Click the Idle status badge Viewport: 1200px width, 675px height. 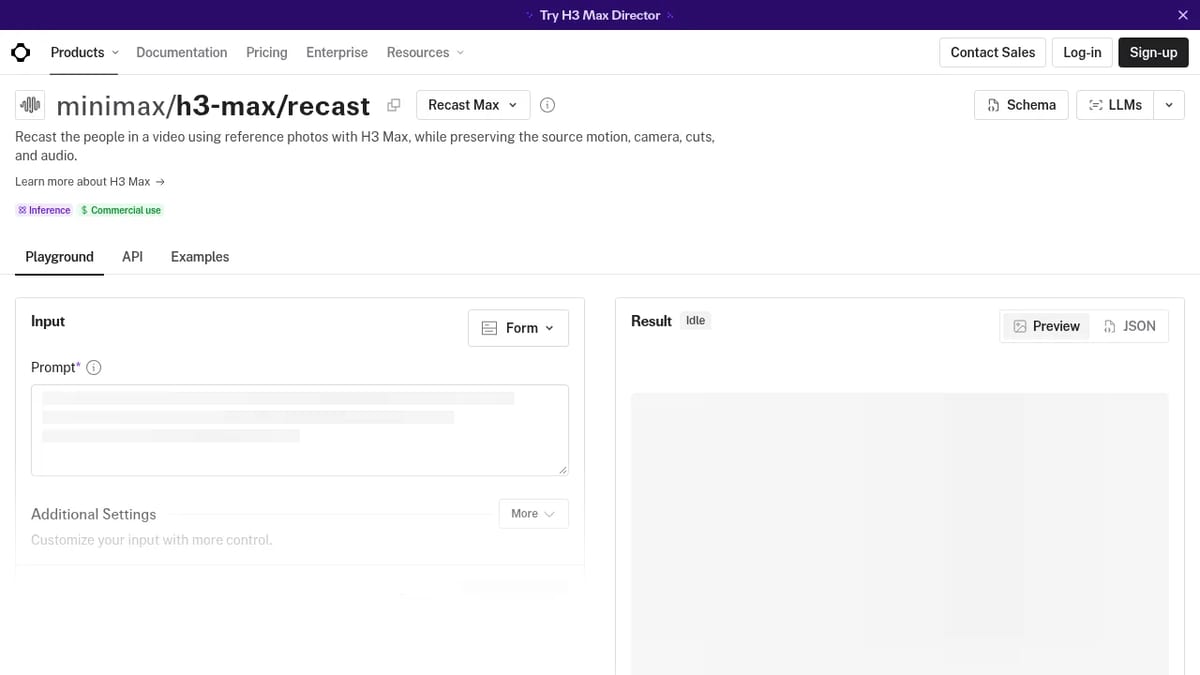695,321
